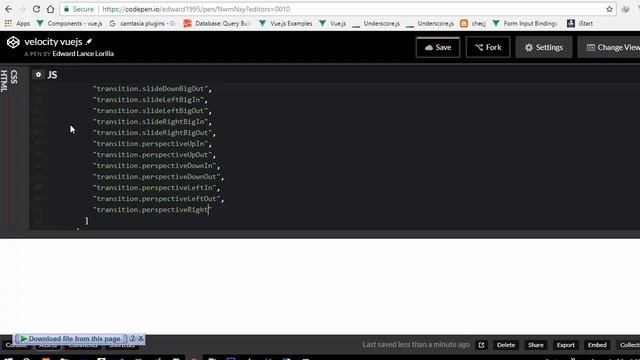Screen dimensions: 640x360
Task: Click the "transition.perspectiveRight" code line
Action: (x=152, y=210)
